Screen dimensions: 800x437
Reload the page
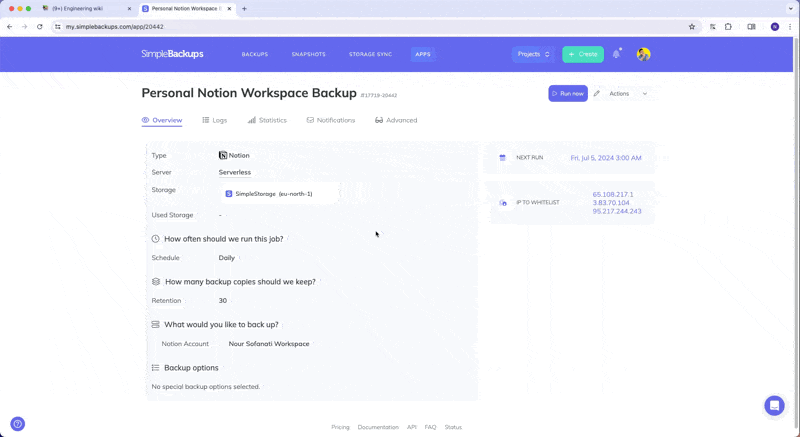pyautogui.click(x=40, y=27)
